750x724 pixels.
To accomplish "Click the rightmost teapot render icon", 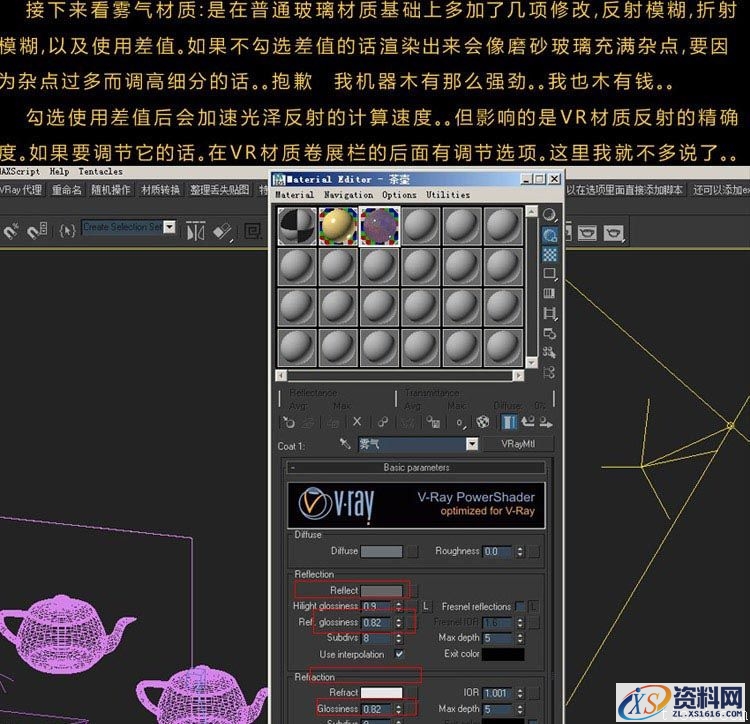I will click(x=614, y=233).
